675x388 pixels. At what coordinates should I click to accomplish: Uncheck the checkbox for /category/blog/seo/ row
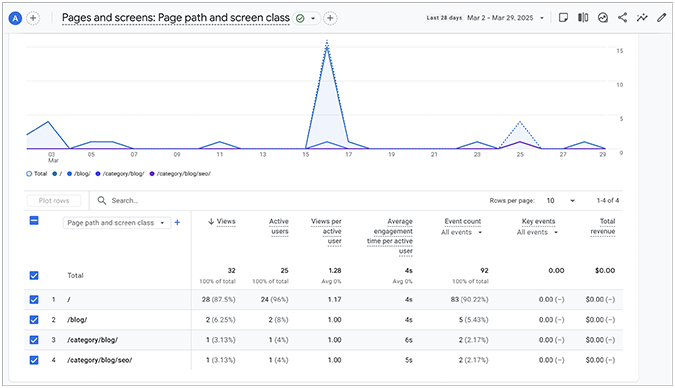pos(34,360)
